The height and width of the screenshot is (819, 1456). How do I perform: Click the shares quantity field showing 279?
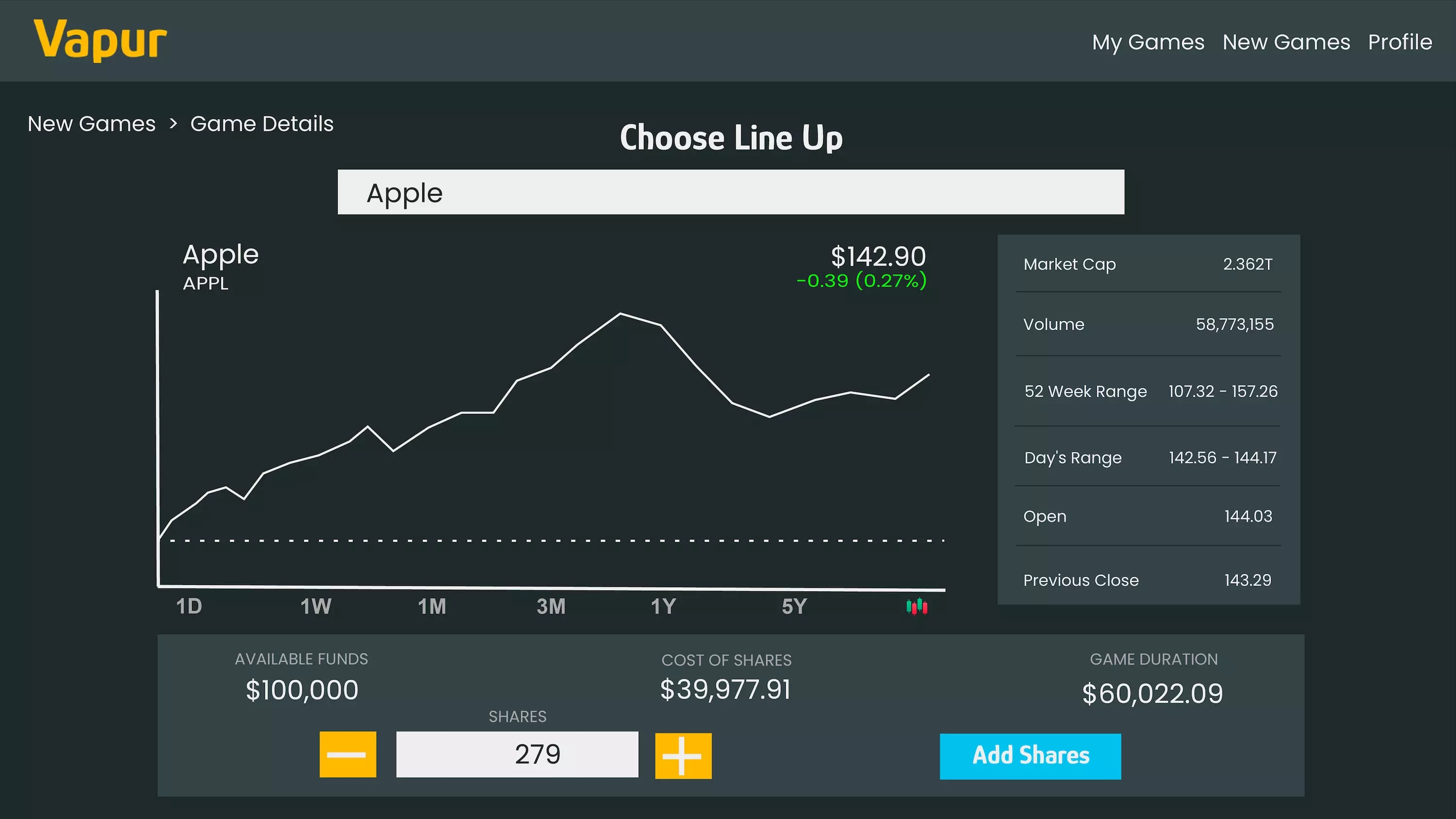[516, 754]
